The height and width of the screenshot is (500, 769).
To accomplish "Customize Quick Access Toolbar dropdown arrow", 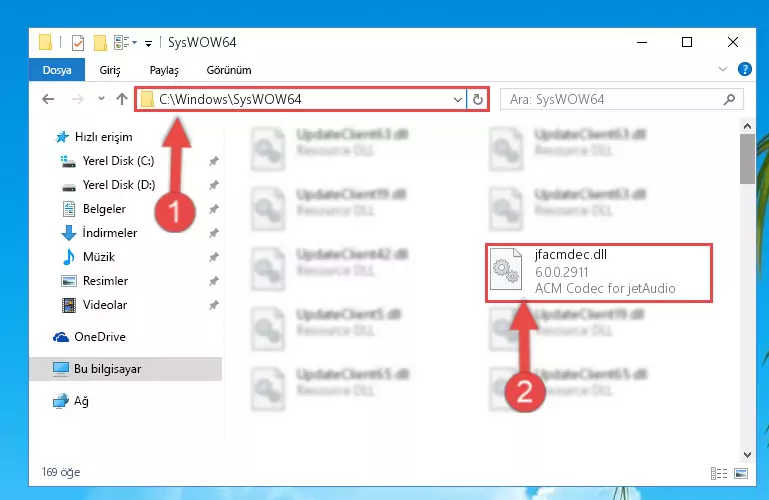I will tap(148, 44).
